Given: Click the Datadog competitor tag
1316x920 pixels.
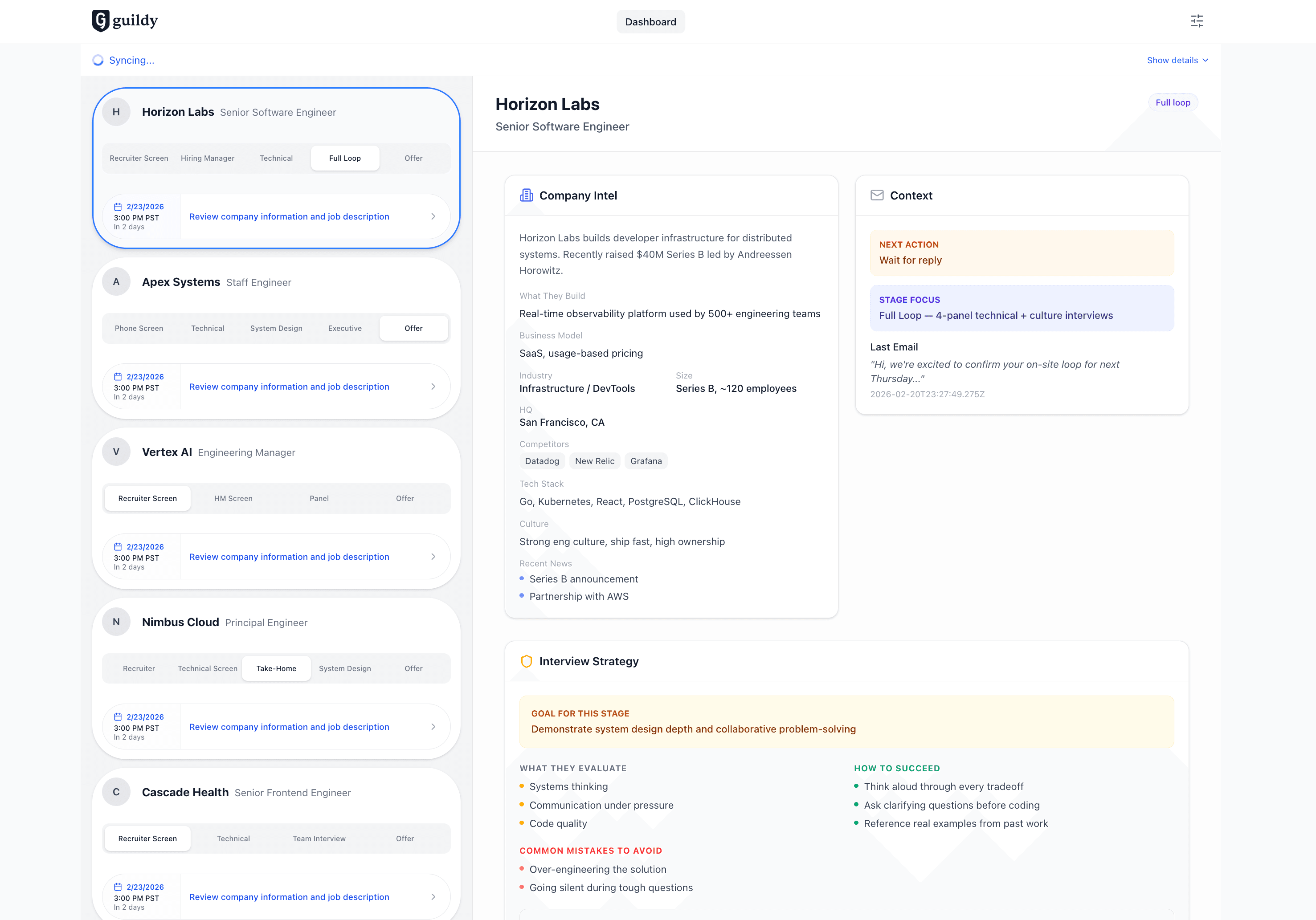Looking at the screenshot, I should 542,460.
